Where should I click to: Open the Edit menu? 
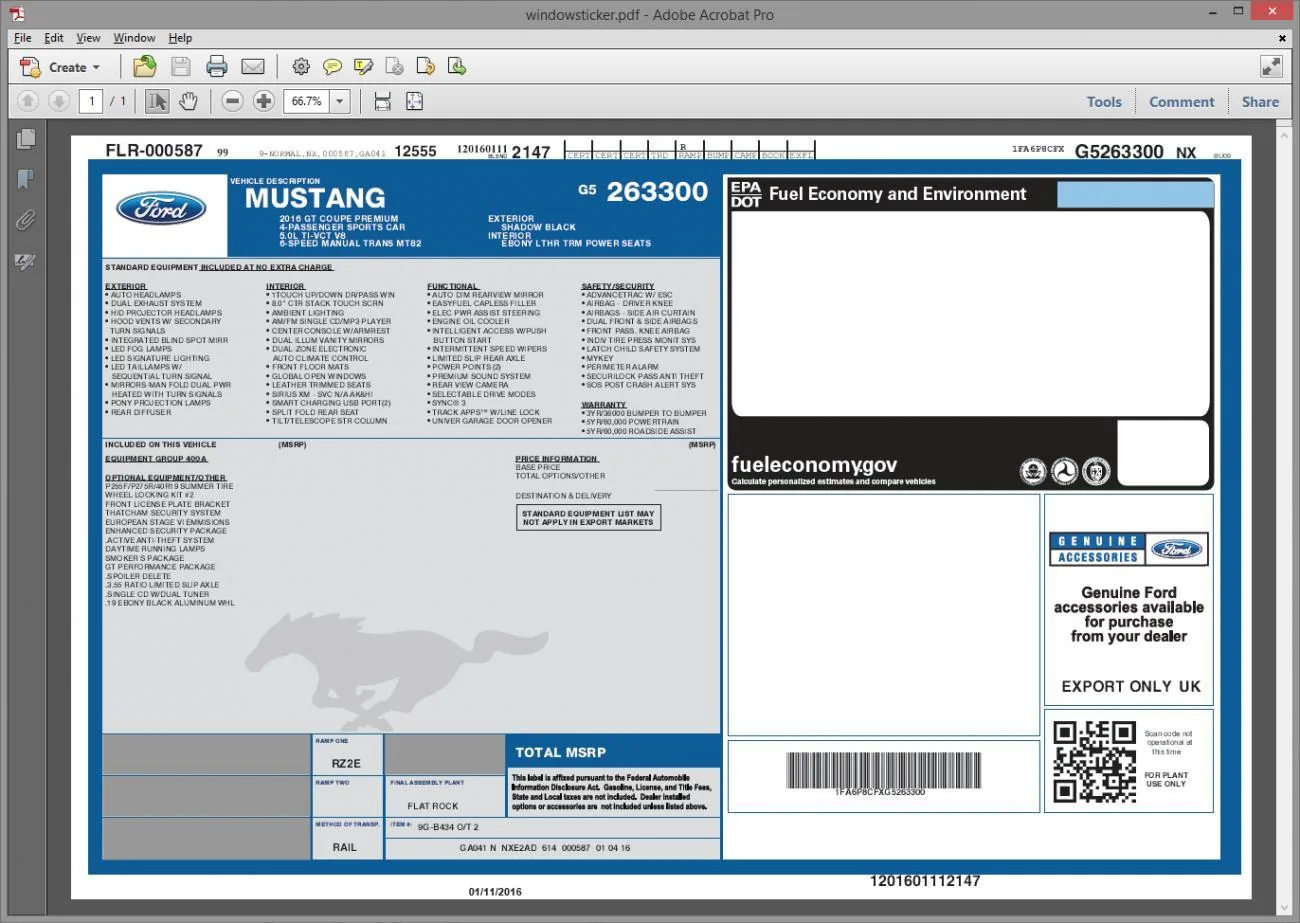54,38
